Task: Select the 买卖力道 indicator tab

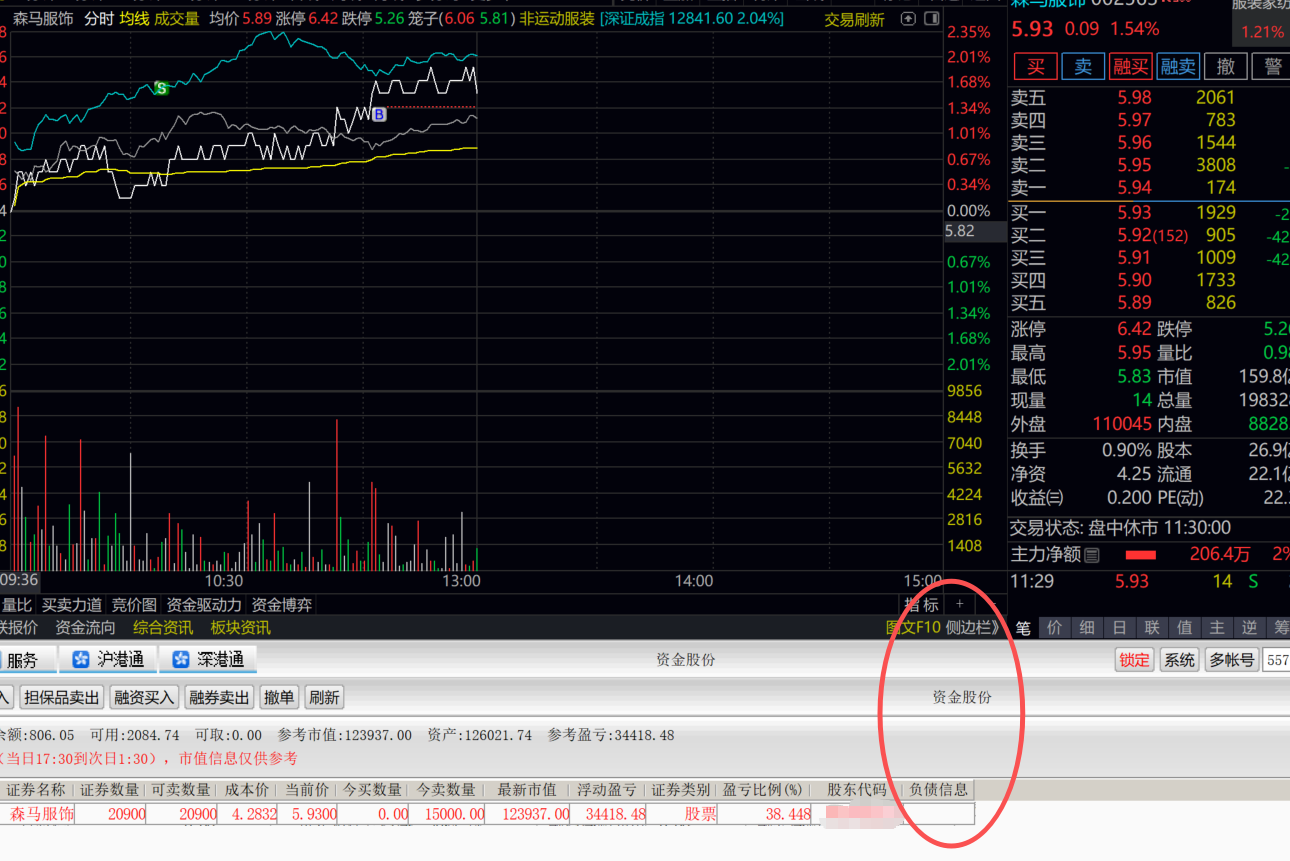Action: 71,604
